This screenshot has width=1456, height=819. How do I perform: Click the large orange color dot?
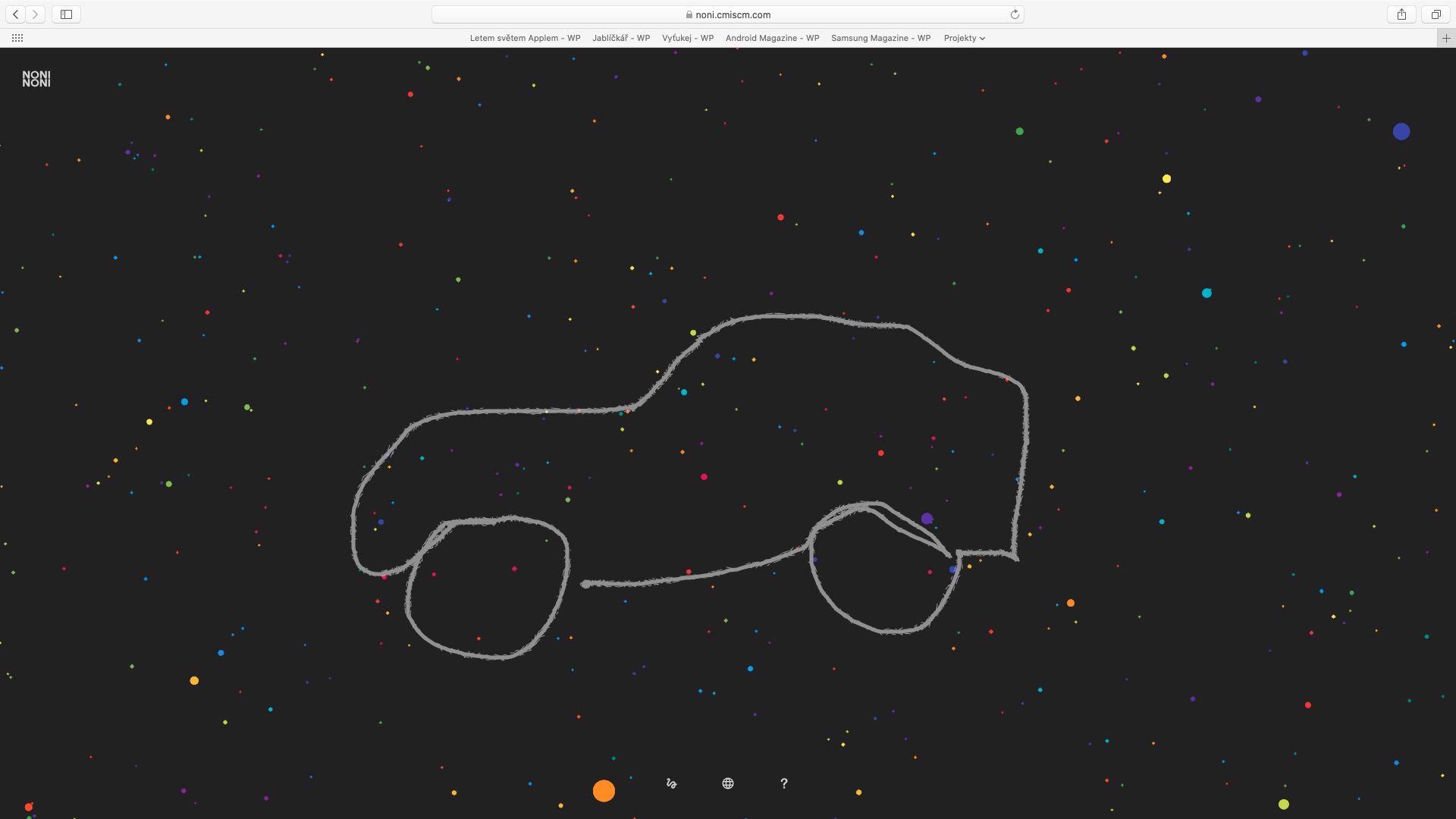point(604,791)
